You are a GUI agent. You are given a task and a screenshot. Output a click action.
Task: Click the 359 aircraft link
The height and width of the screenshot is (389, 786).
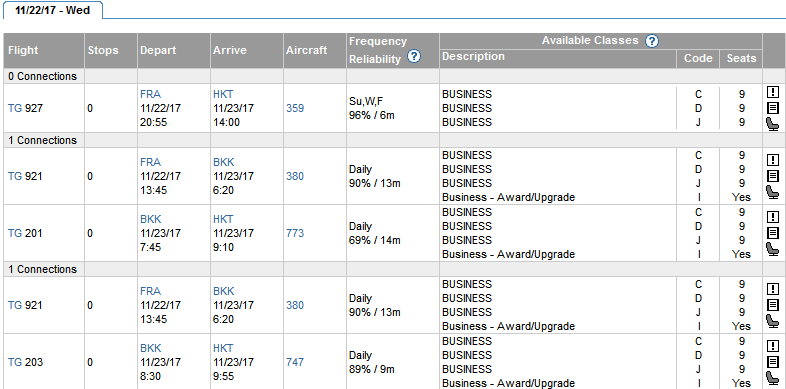(295, 108)
